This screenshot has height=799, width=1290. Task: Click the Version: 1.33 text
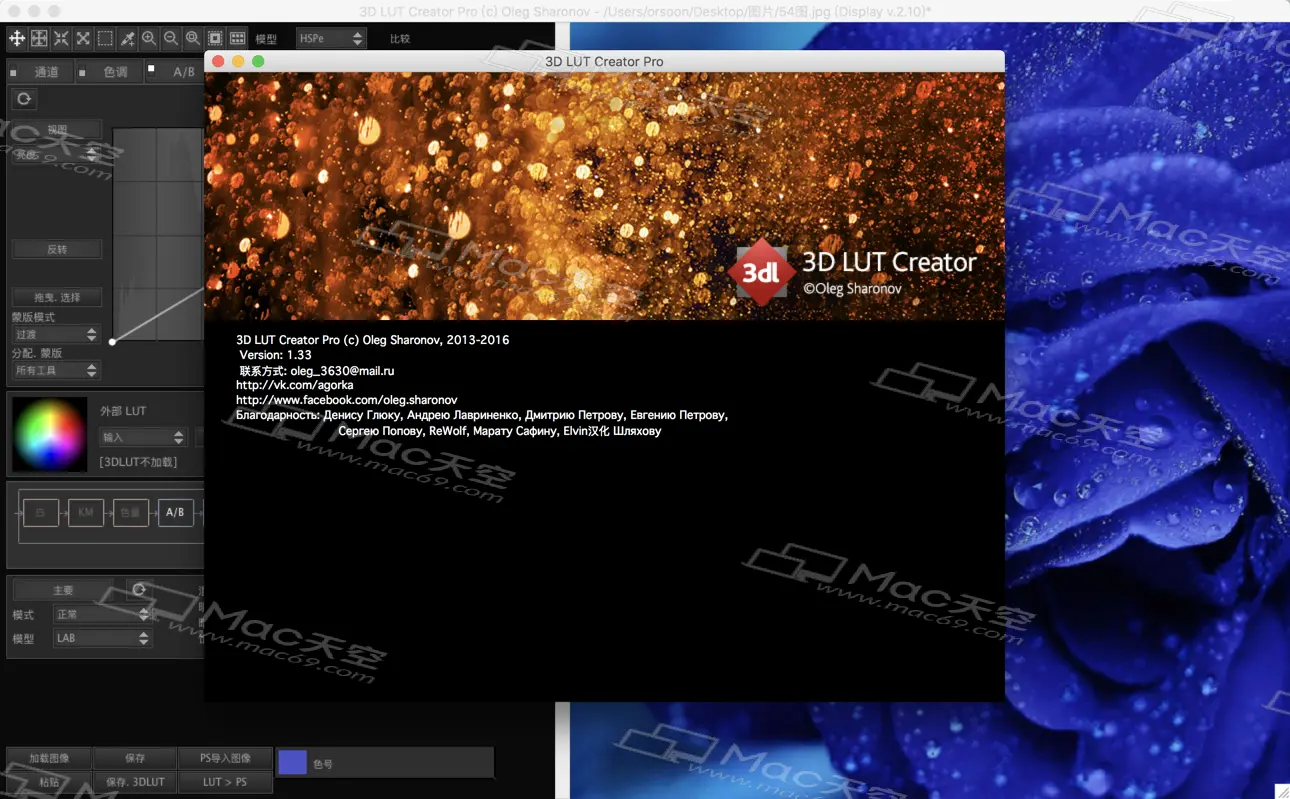pos(276,355)
